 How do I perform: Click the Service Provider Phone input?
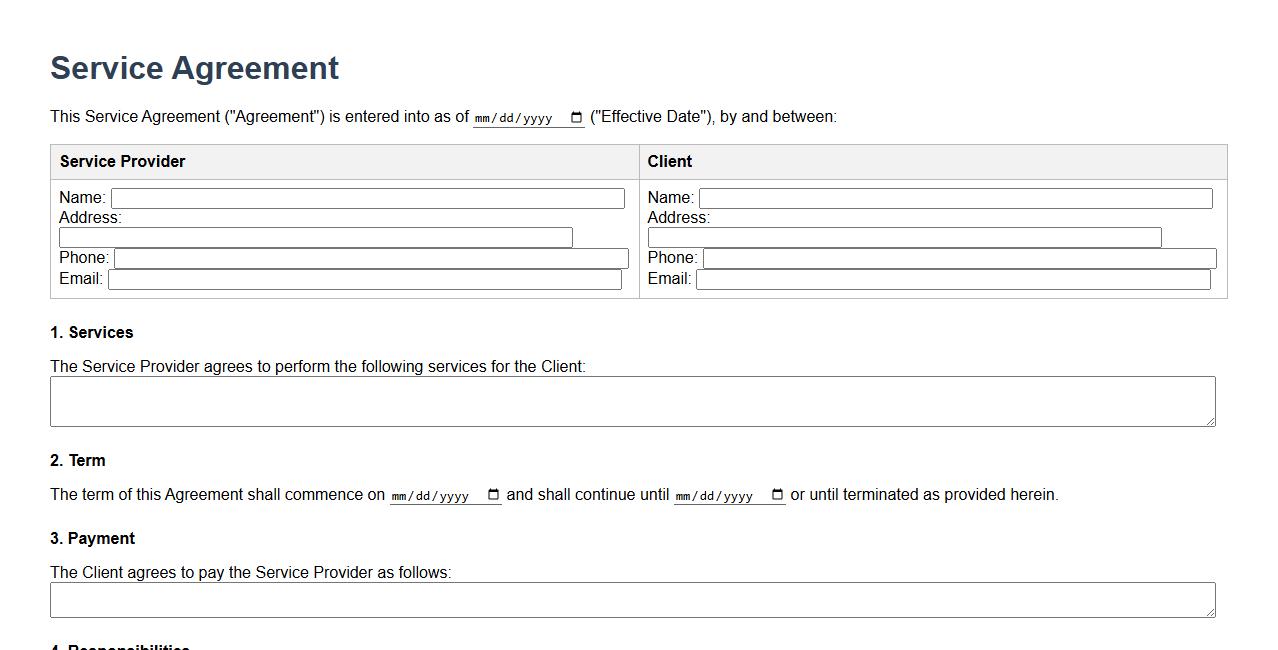point(370,257)
